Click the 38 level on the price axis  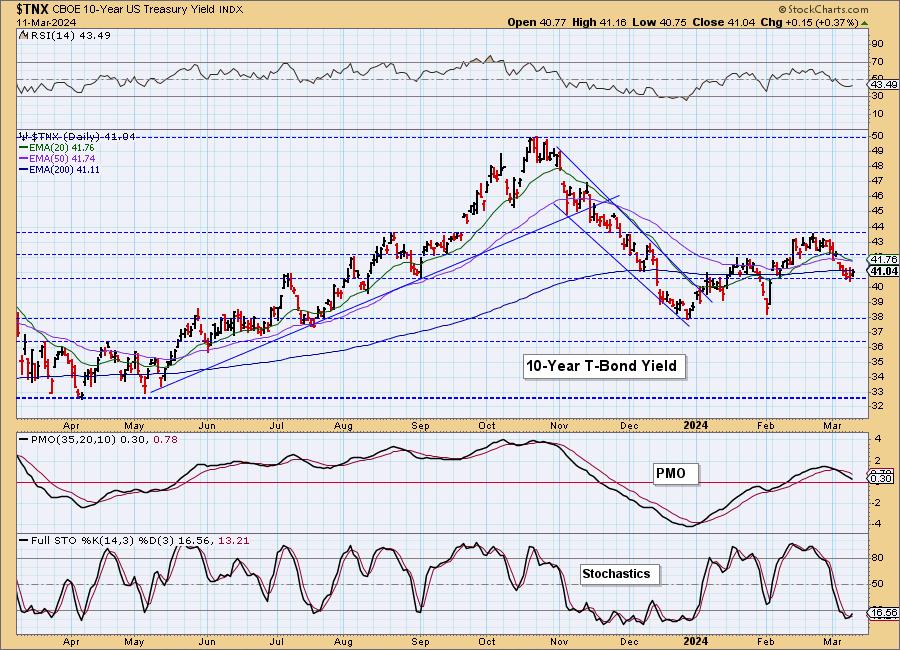click(878, 317)
